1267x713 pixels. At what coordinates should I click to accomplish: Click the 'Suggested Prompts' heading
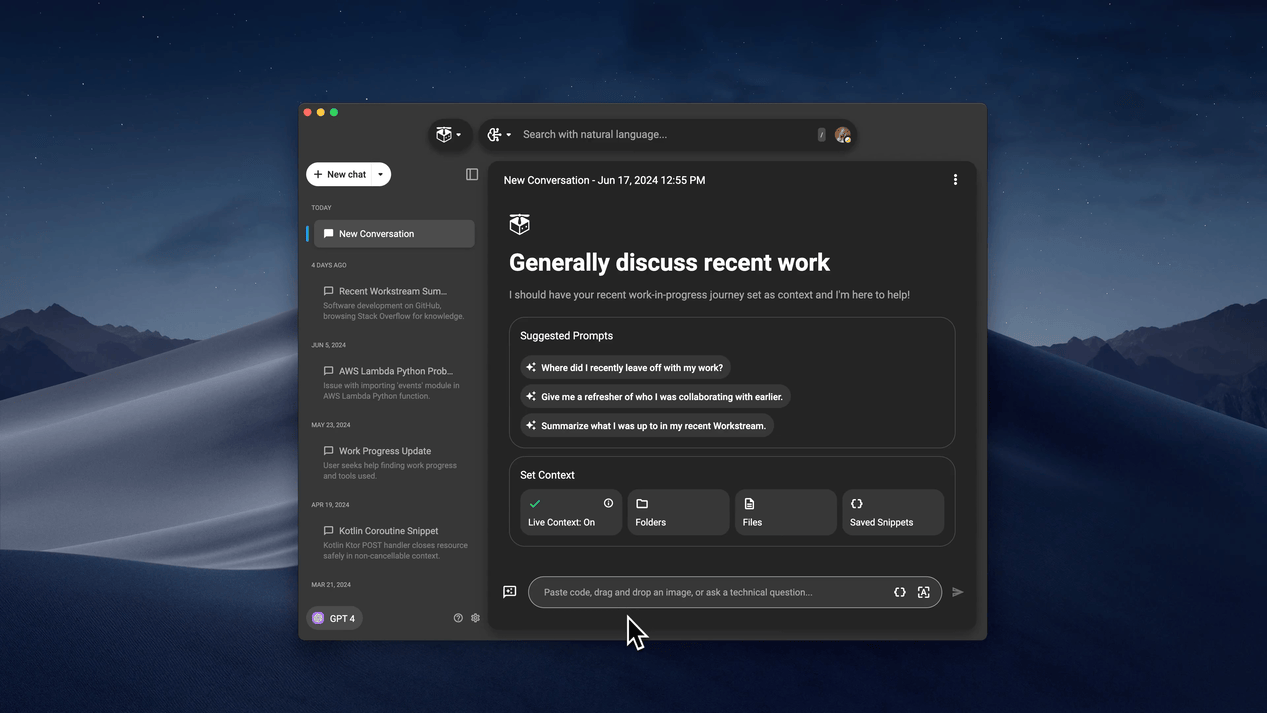click(x=566, y=336)
